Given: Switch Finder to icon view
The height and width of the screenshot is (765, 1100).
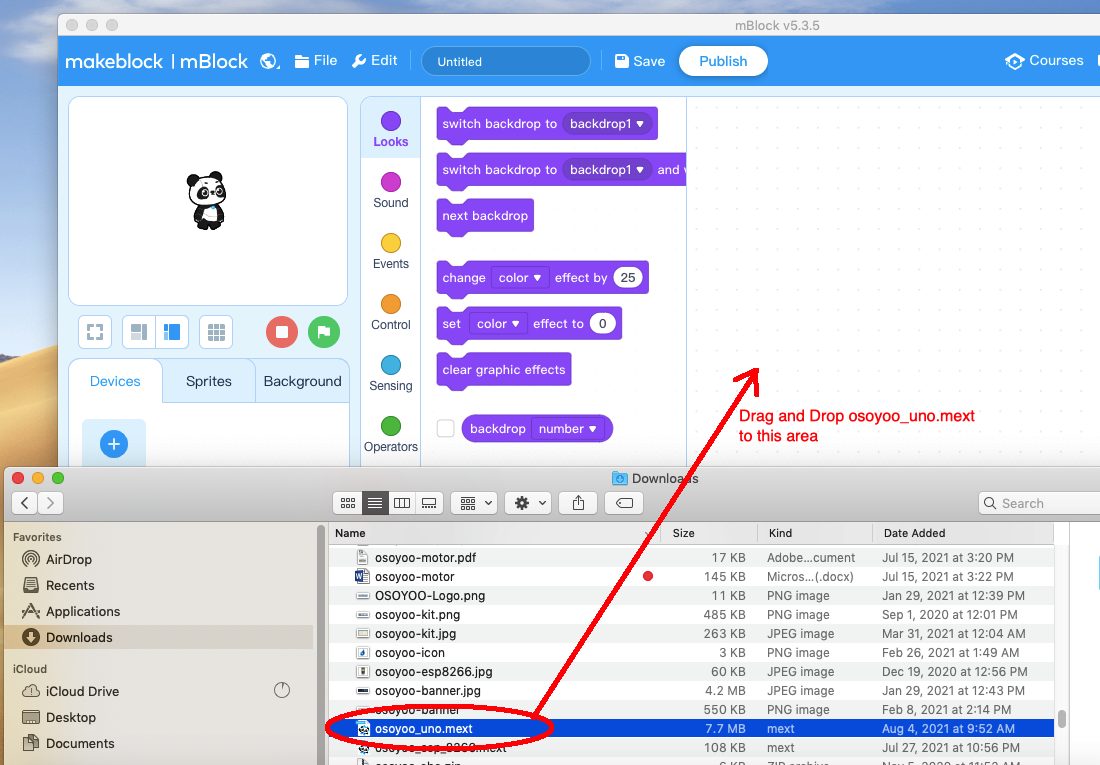Looking at the screenshot, I should [x=348, y=503].
